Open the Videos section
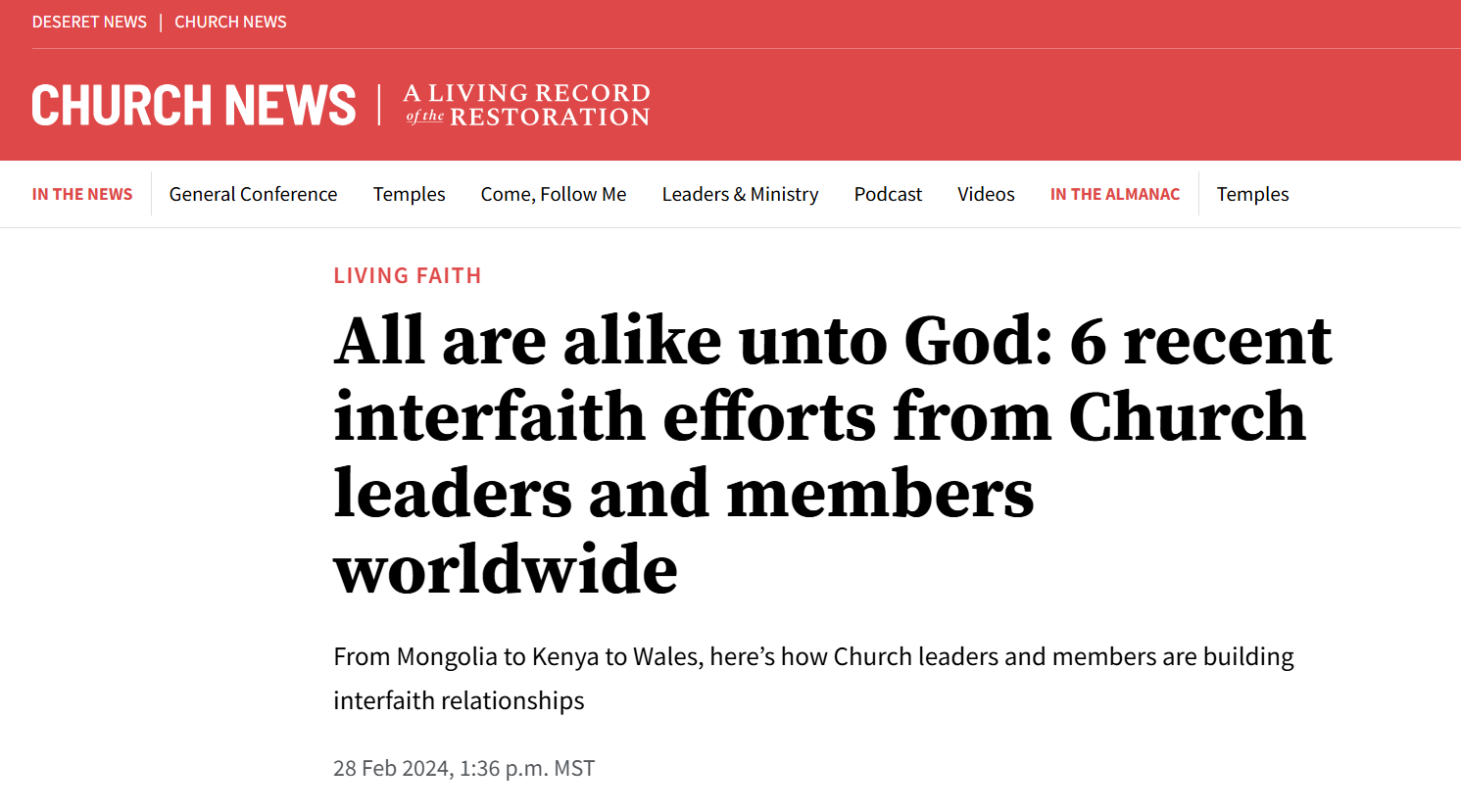The image size is (1461, 812). click(x=986, y=194)
